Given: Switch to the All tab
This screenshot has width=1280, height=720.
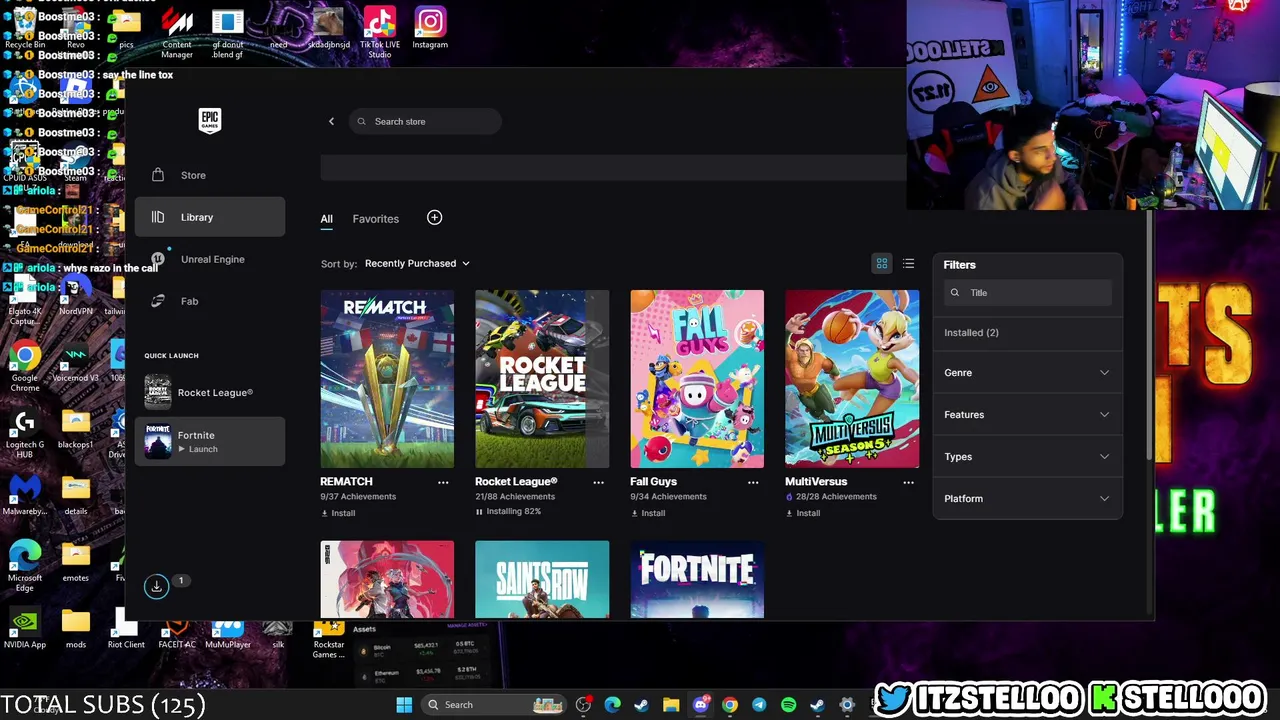Looking at the screenshot, I should pyautogui.click(x=326, y=218).
